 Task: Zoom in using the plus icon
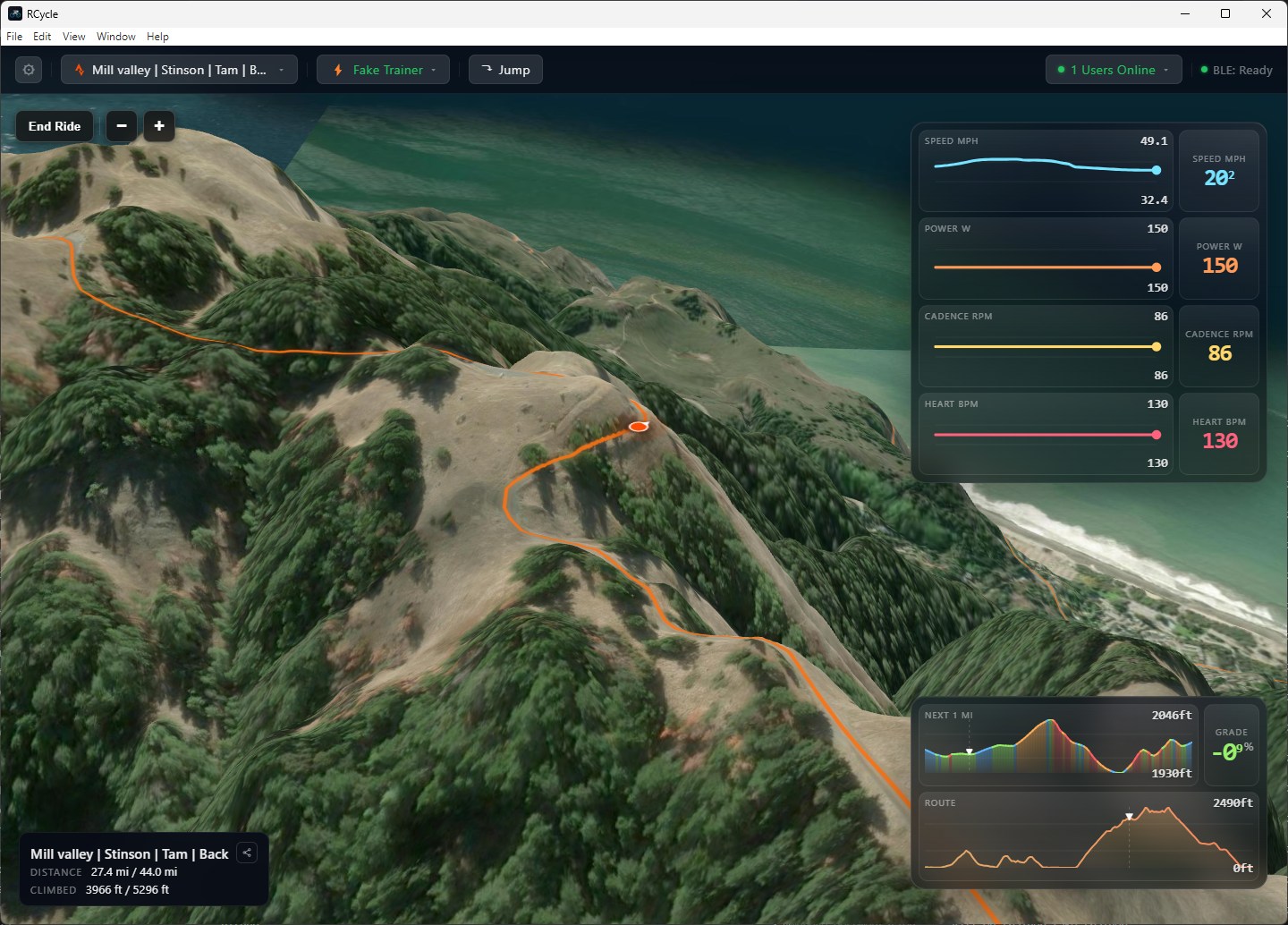[159, 126]
